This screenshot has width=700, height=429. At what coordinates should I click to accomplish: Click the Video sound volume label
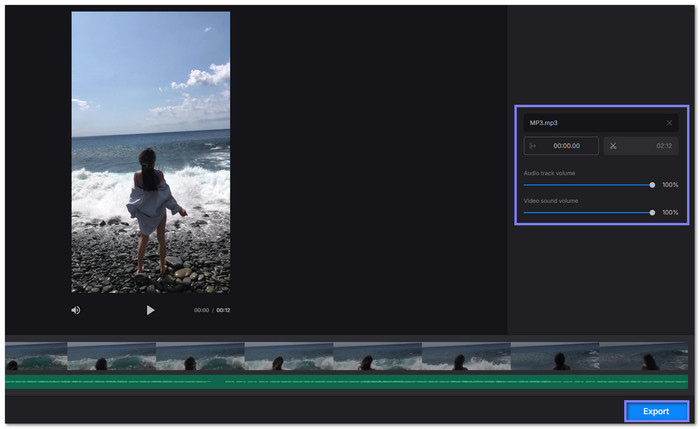click(550, 201)
